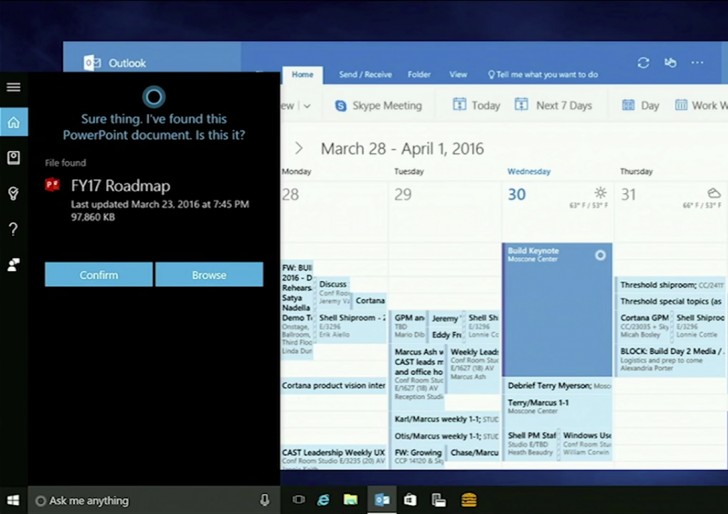Open the Discuss meeting on Monday
Screen dimensions: 728x514
[333, 291]
